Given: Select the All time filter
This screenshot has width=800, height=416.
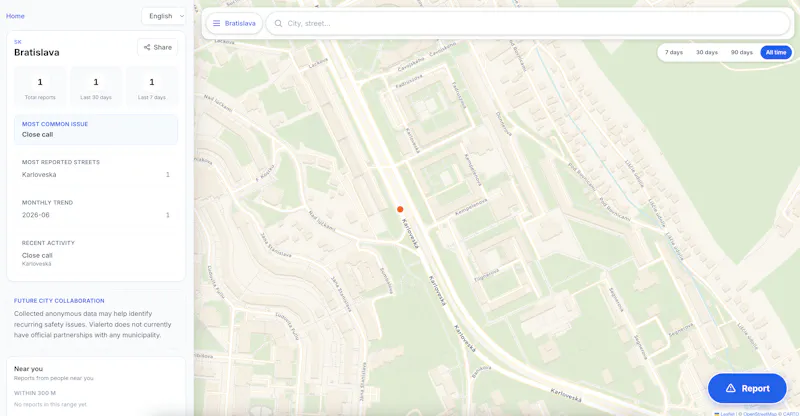Looking at the screenshot, I should [776, 53].
